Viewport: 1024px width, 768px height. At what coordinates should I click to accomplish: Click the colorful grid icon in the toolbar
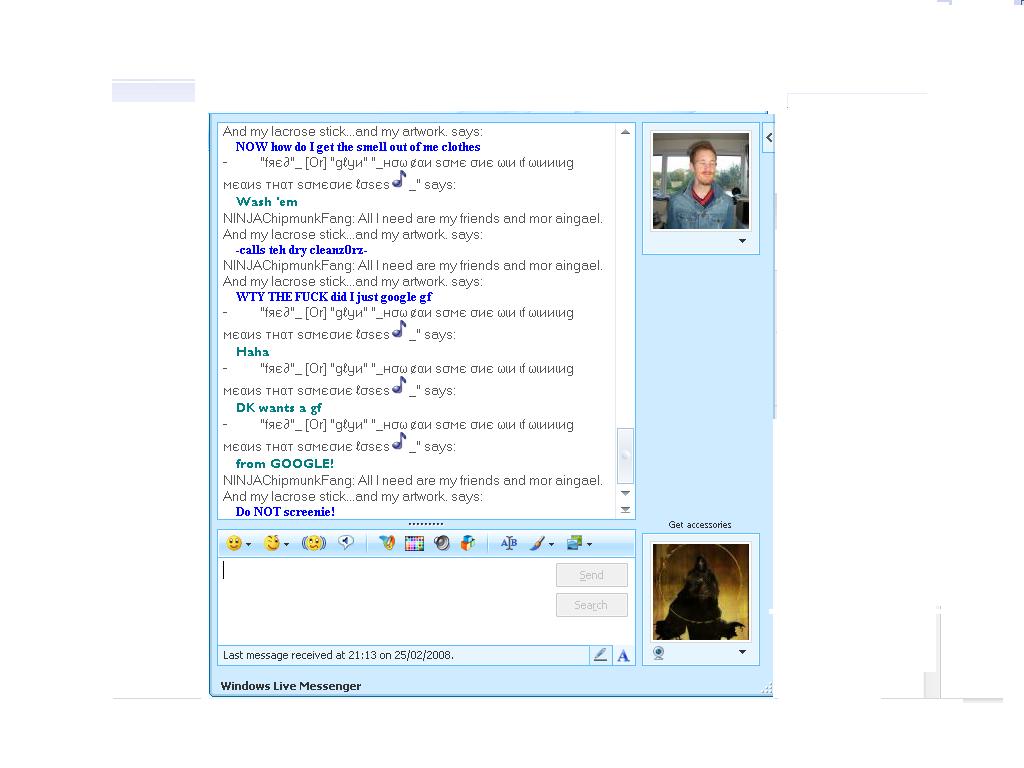414,543
